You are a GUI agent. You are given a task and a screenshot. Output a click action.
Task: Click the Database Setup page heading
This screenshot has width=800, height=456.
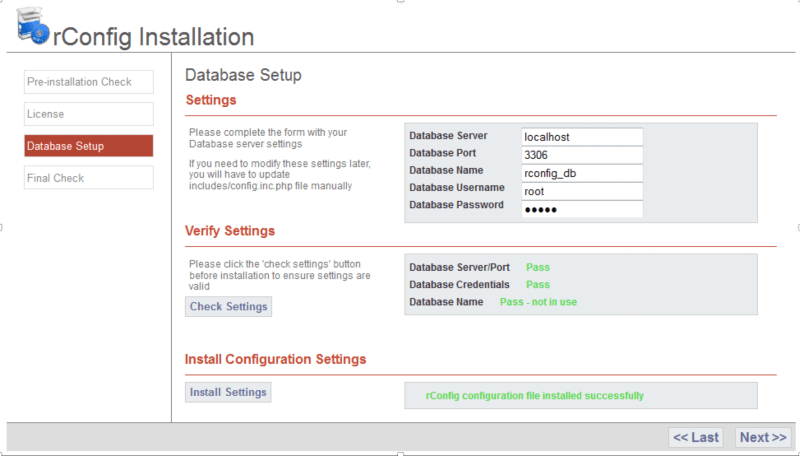pos(243,75)
